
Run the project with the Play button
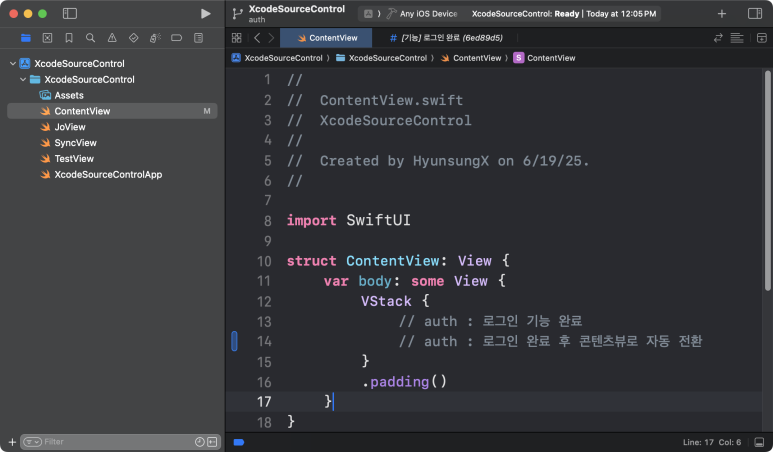pyautogui.click(x=206, y=13)
